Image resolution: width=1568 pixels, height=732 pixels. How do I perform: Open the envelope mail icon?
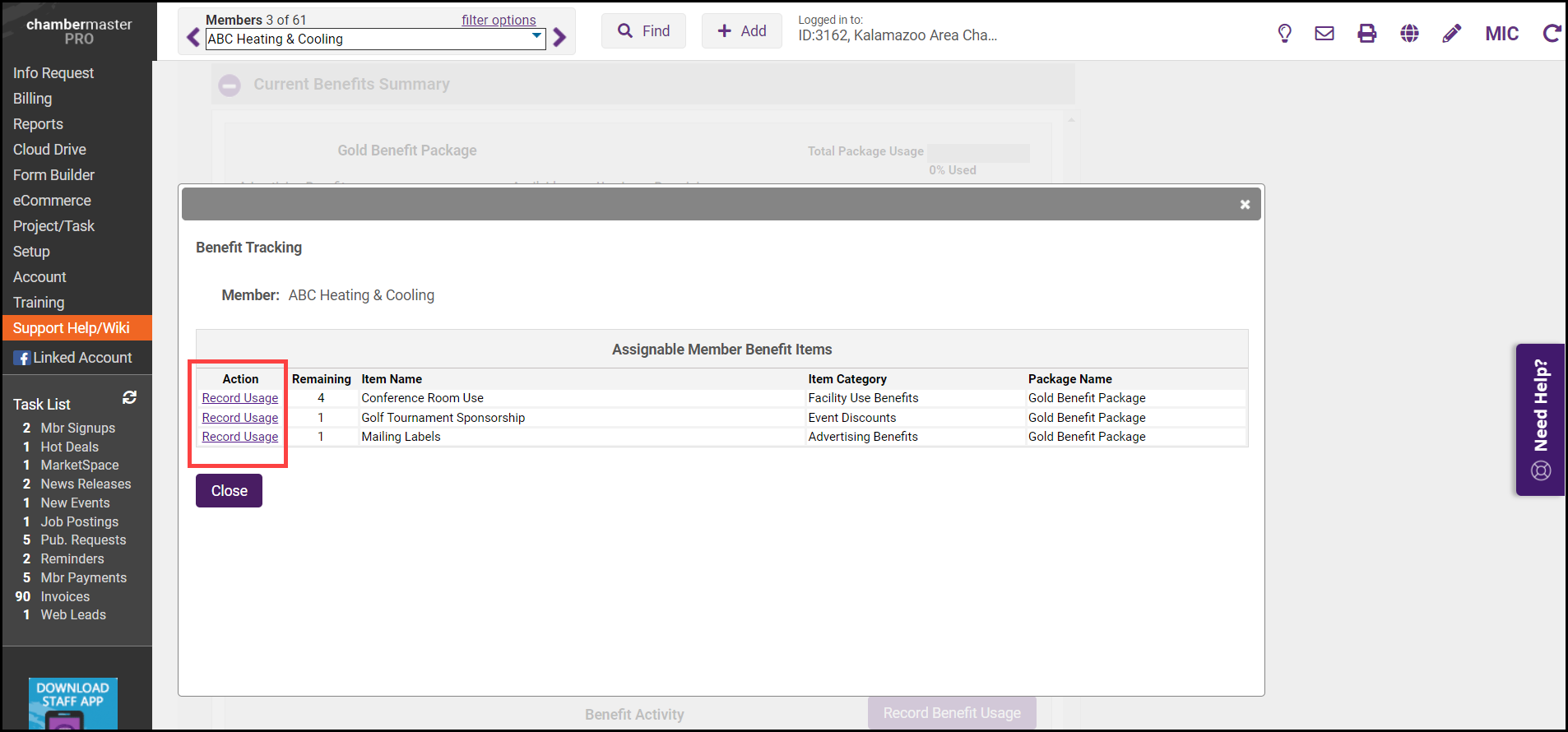pos(1324,34)
